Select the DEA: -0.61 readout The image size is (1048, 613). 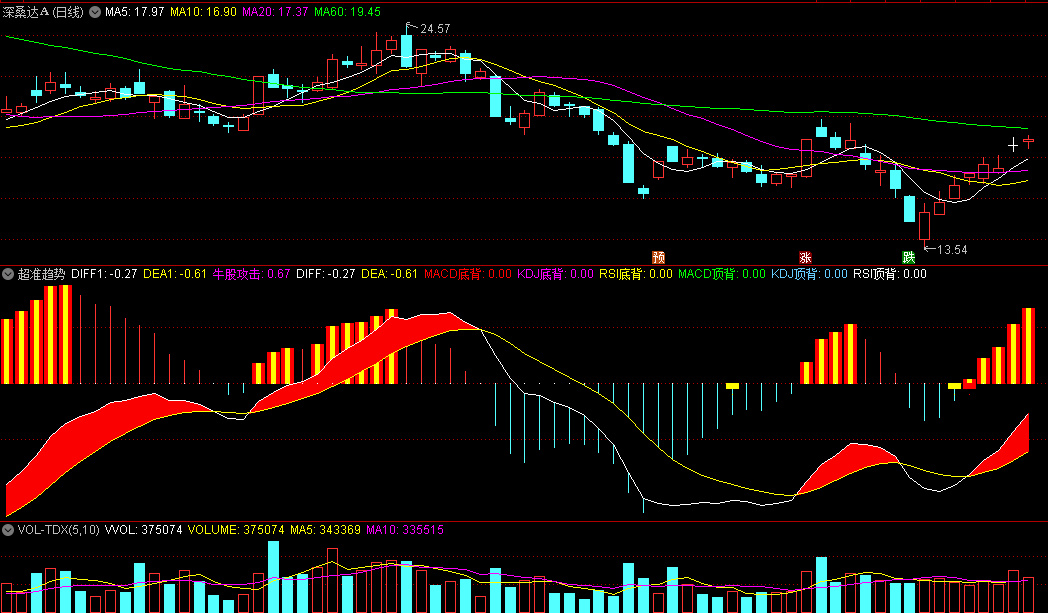390,274
